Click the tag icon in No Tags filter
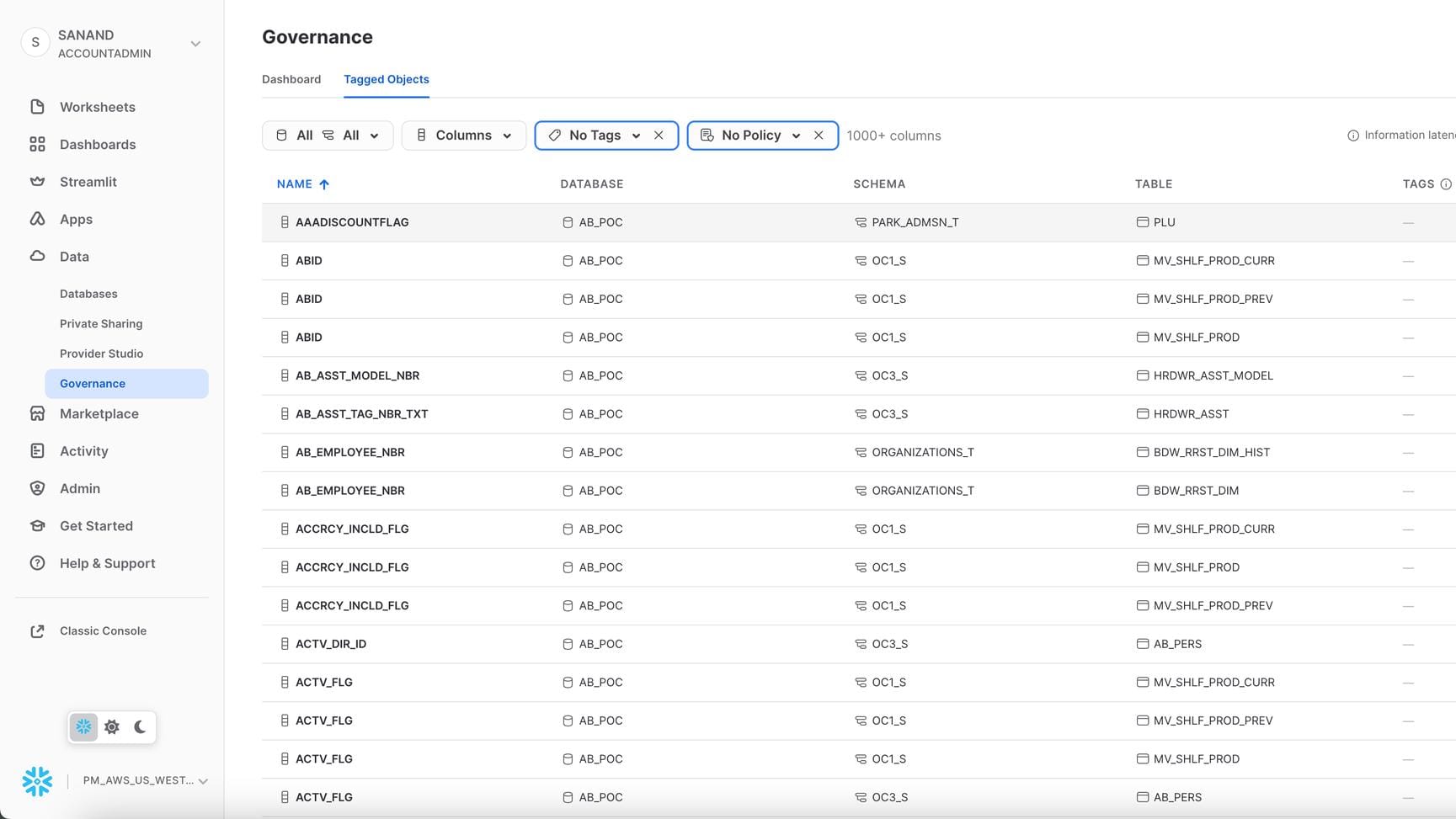Screen dimensions: 1456x819 (555, 136)
